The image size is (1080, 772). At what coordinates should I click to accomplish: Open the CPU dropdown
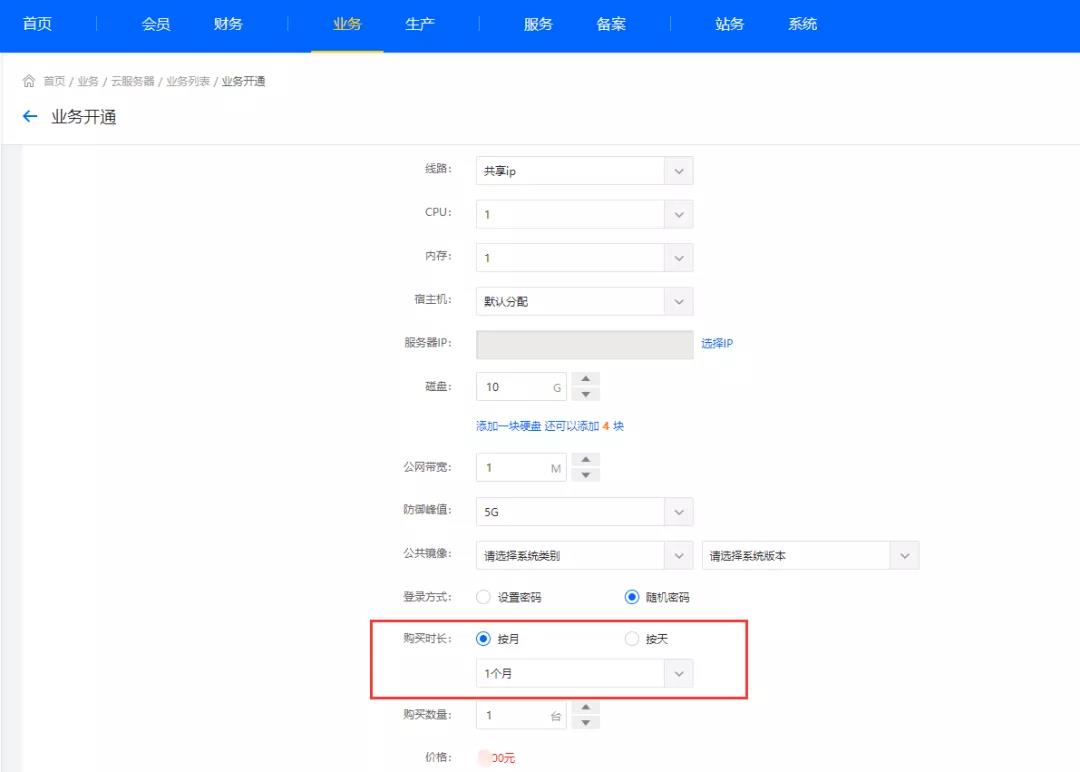(584, 214)
